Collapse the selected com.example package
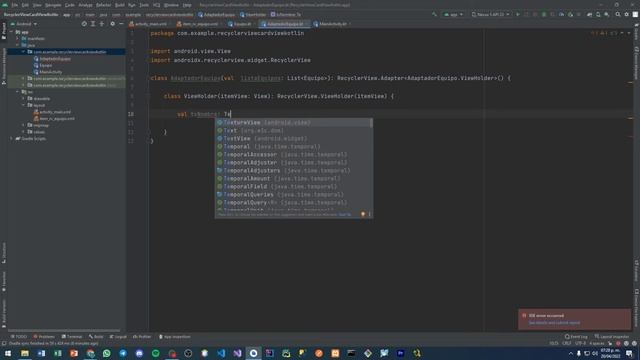Viewport: 640px width, 360px height. click(x=23, y=52)
